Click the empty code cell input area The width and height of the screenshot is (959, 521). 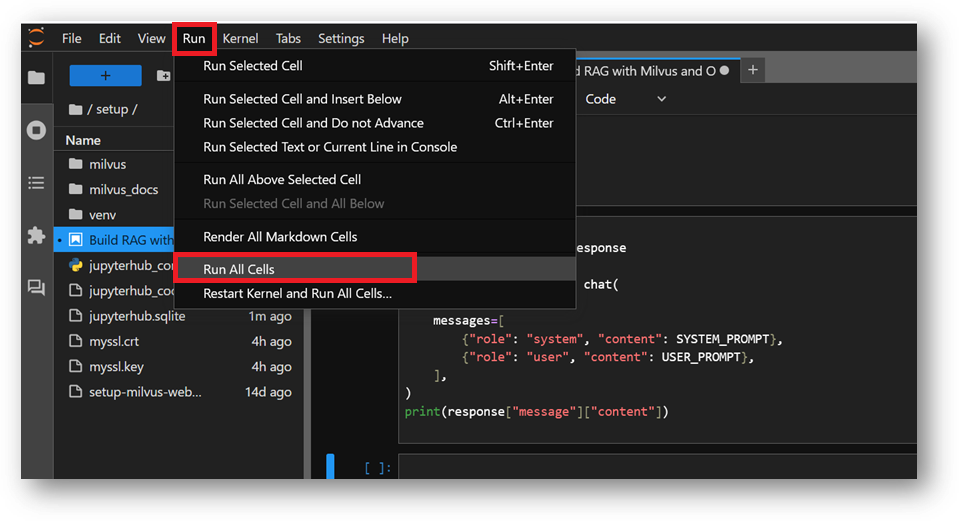point(650,468)
